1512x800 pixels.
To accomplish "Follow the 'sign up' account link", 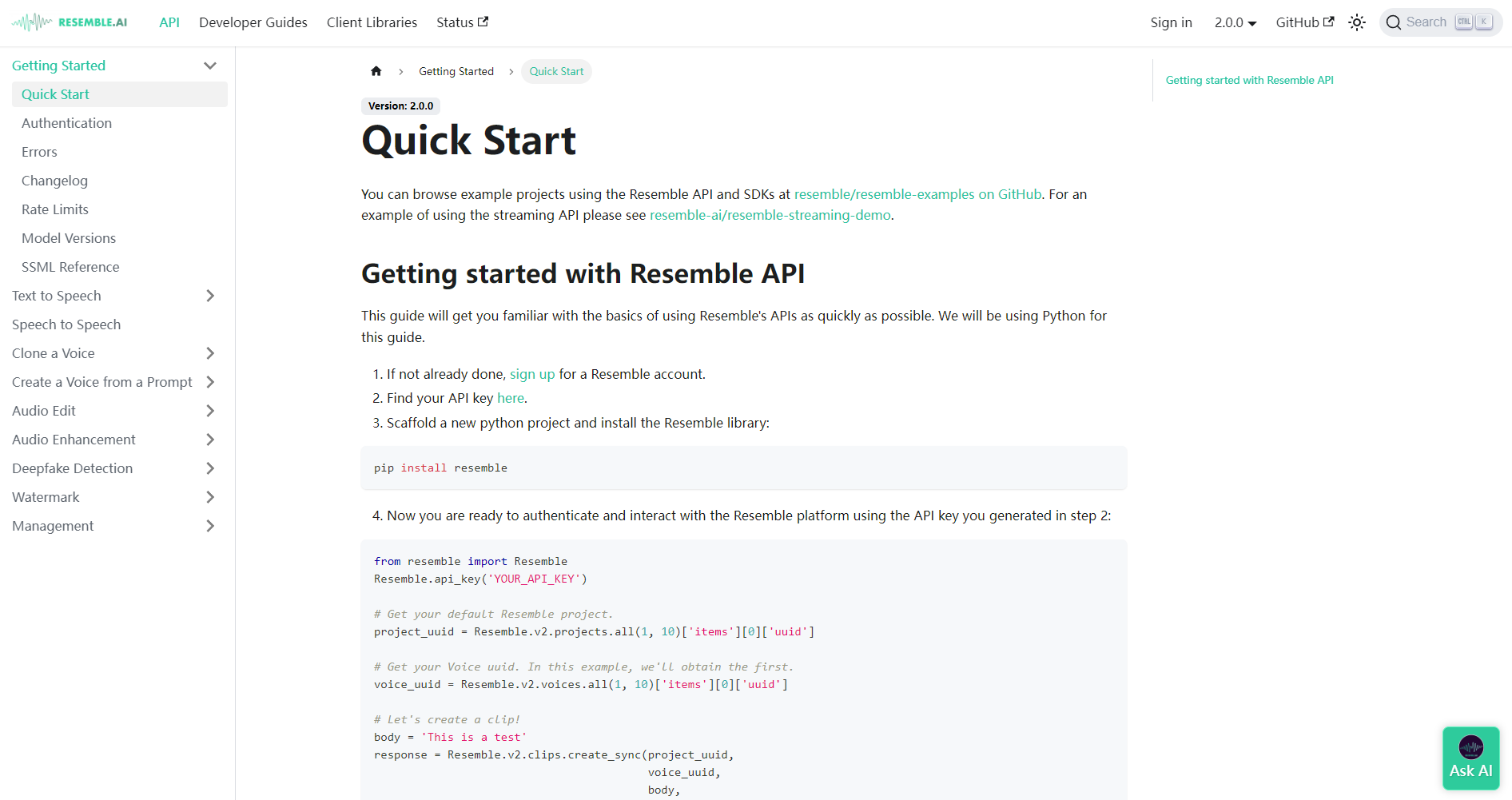I will pyautogui.click(x=532, y=374).
